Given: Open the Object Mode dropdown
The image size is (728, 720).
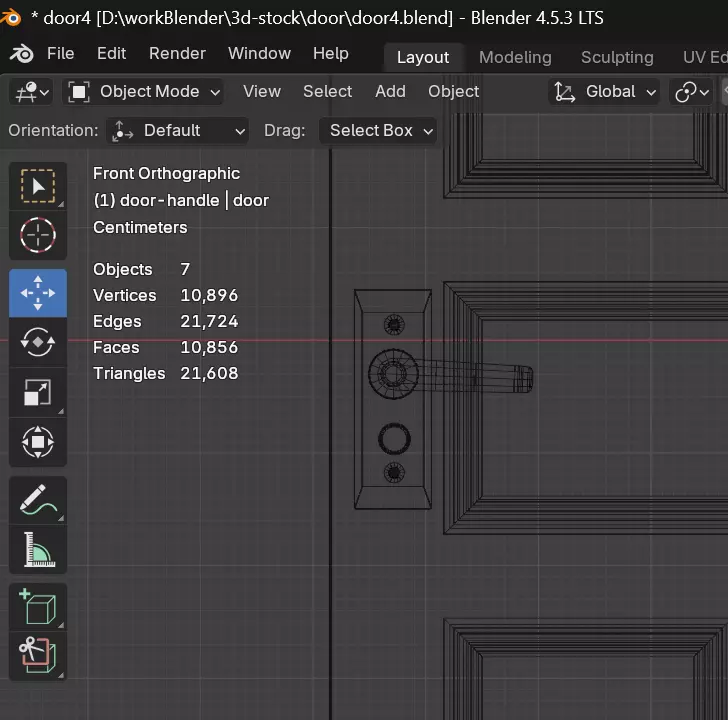Looking at the screenshot, I should tap(143, 91).
